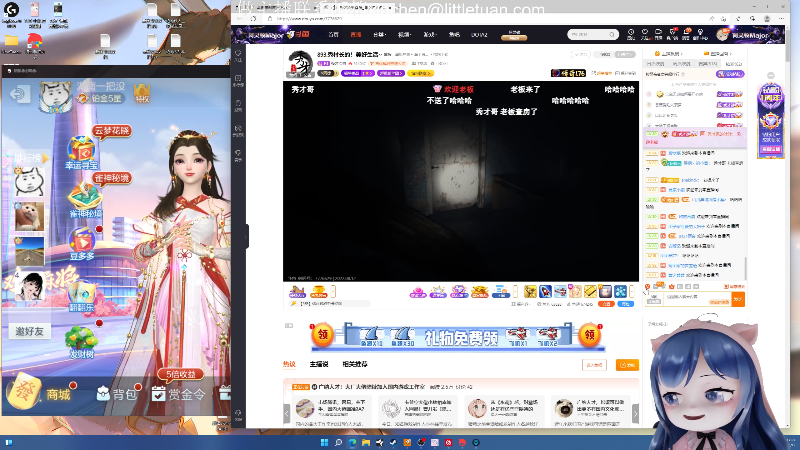Open the 特权 crown icon
Image resolution: width=800 pixels, height=450 pixels.
click(142, 93)
